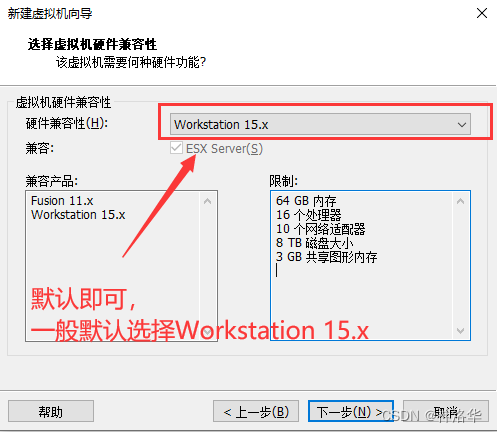Select the 10 个网络适配器 limitation entry
Viewport: 497px width, 432px height.
coord(321,229)
